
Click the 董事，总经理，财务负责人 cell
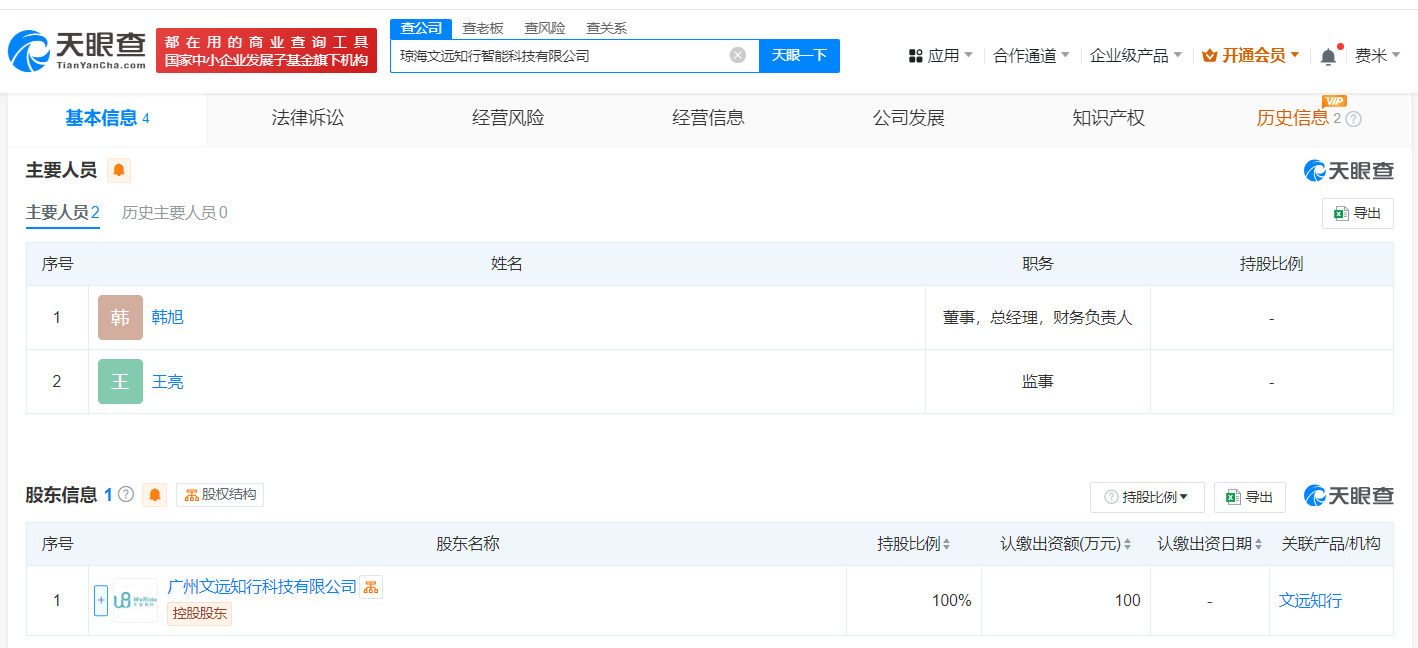[x=1038, y=318]
